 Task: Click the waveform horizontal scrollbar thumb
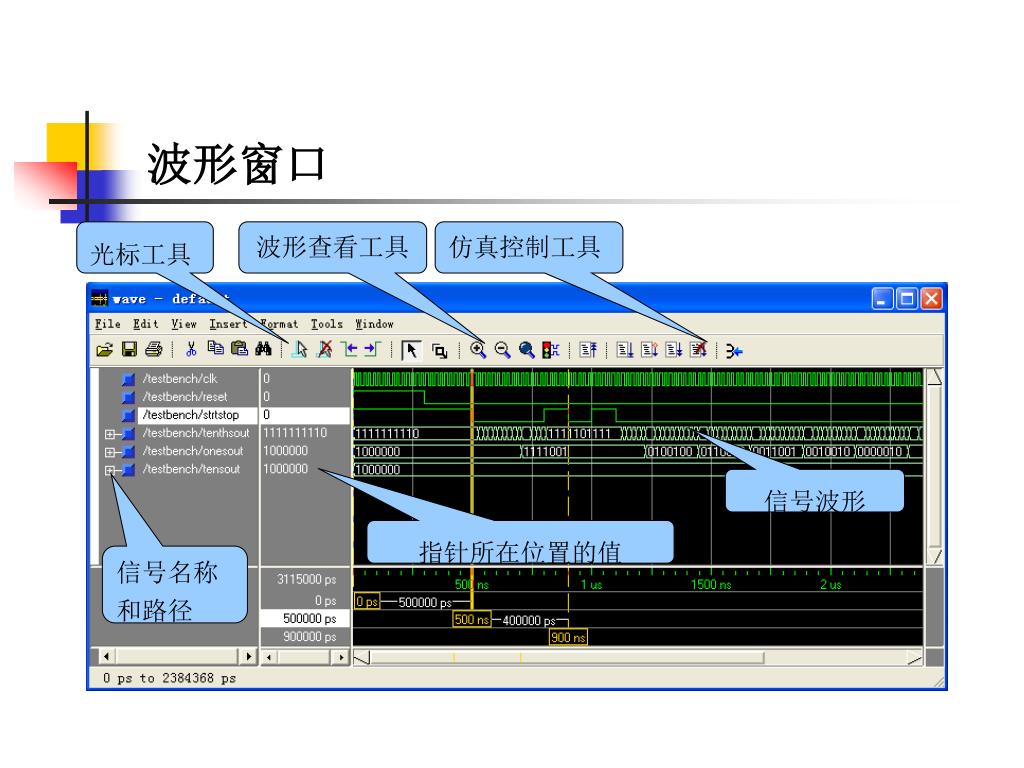(567, 658)
